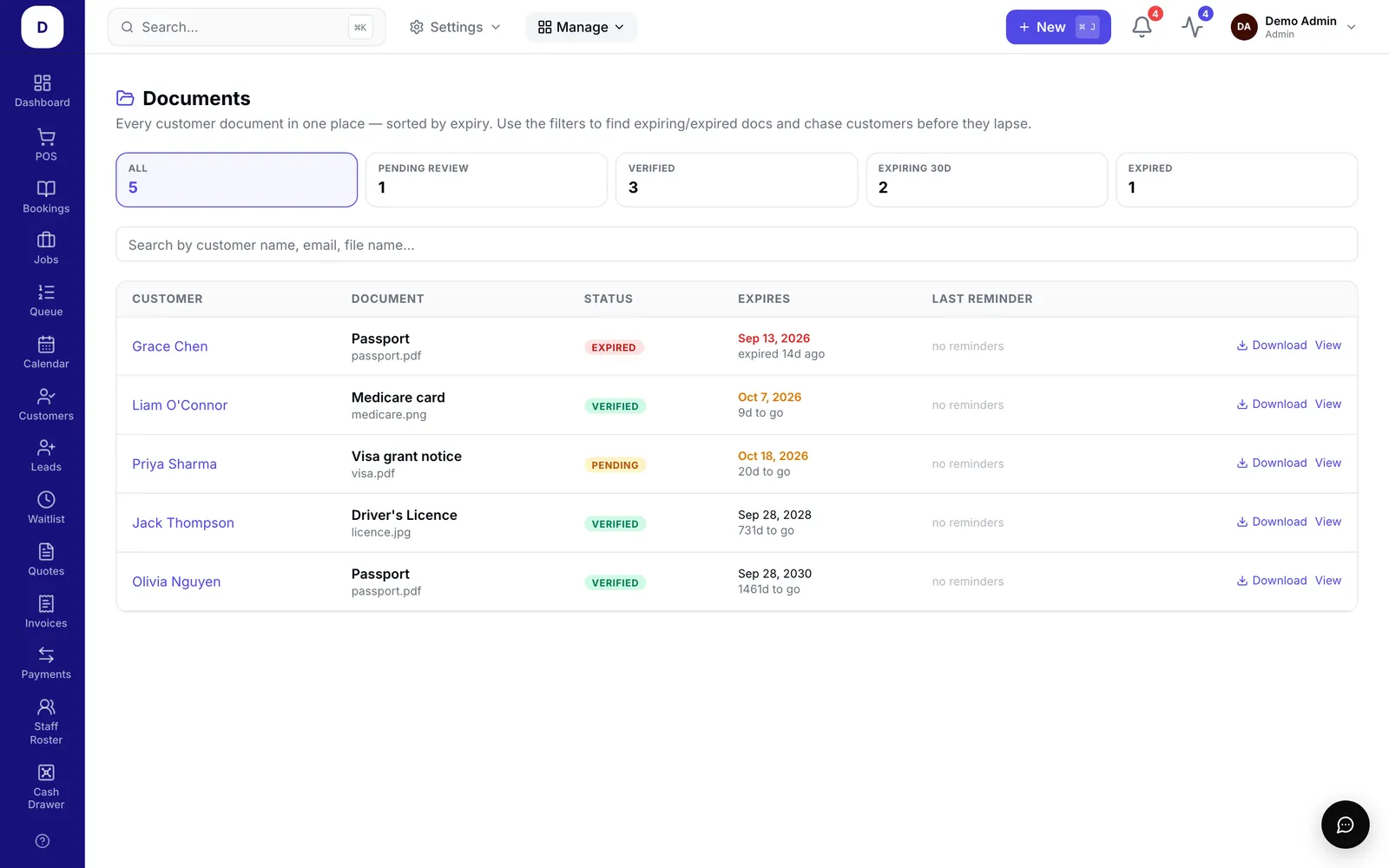The width and height of the screenshot is (1389, 868).
Task: Open the notifications bell
Action: point(1142,27)
